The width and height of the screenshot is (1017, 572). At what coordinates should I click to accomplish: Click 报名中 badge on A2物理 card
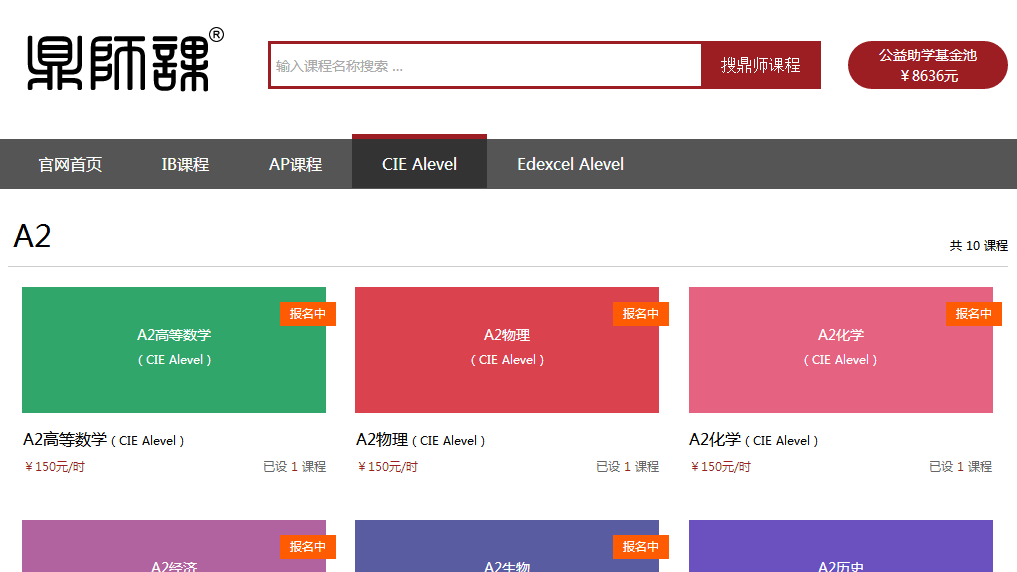tap(640, 314)
